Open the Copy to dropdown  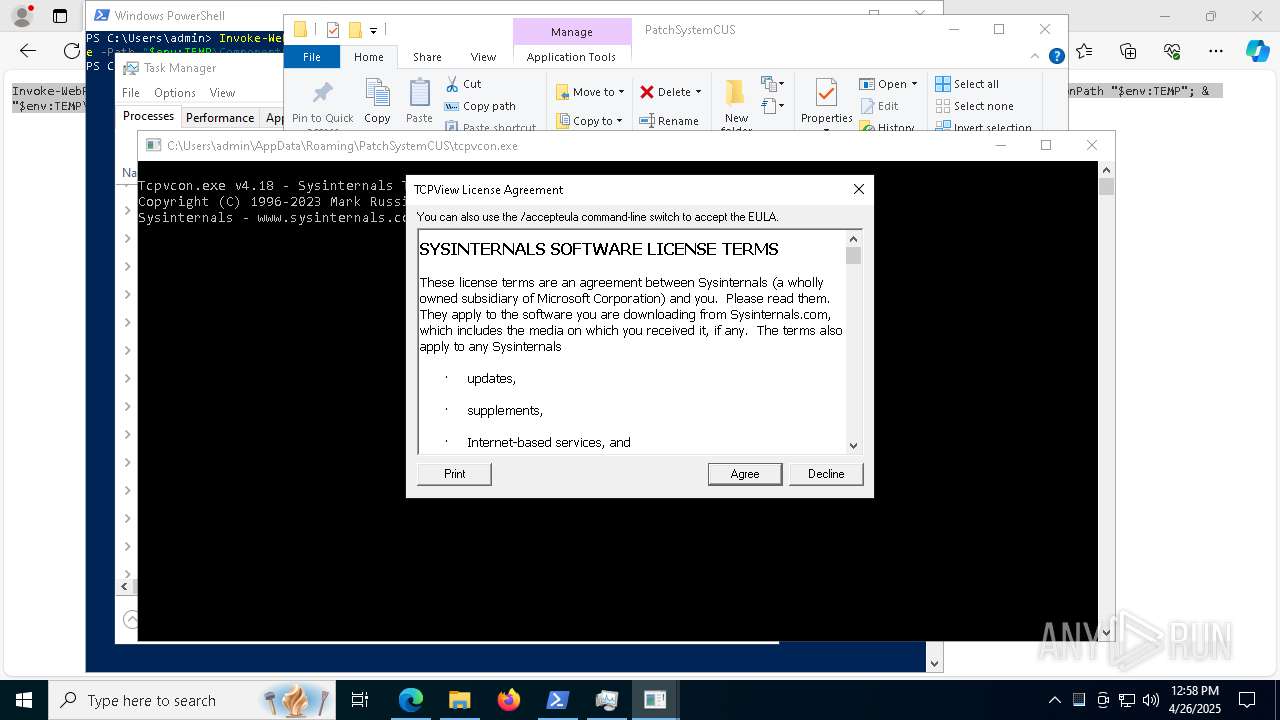(590, 121)
